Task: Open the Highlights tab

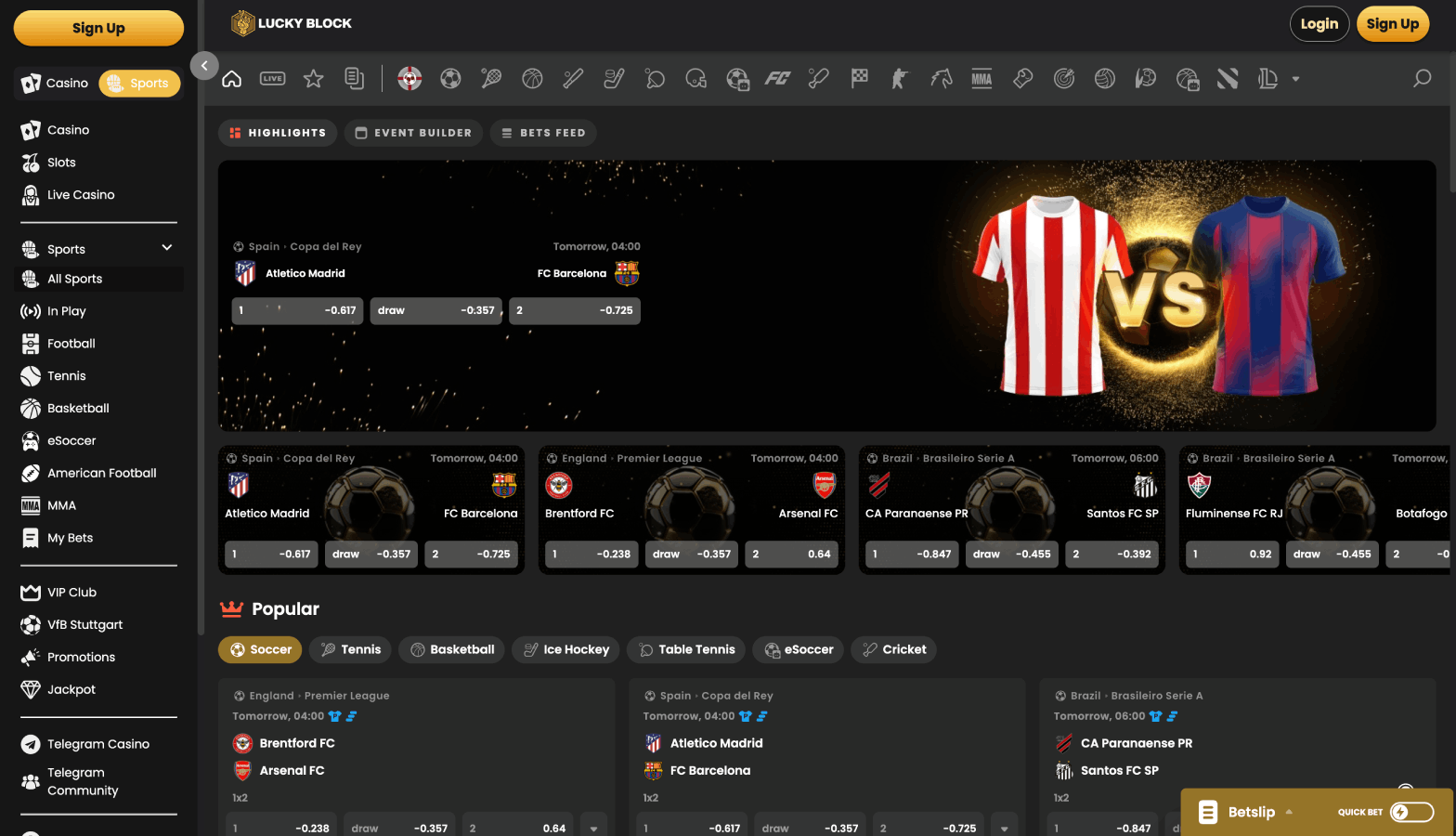Action: coord(278,133)
